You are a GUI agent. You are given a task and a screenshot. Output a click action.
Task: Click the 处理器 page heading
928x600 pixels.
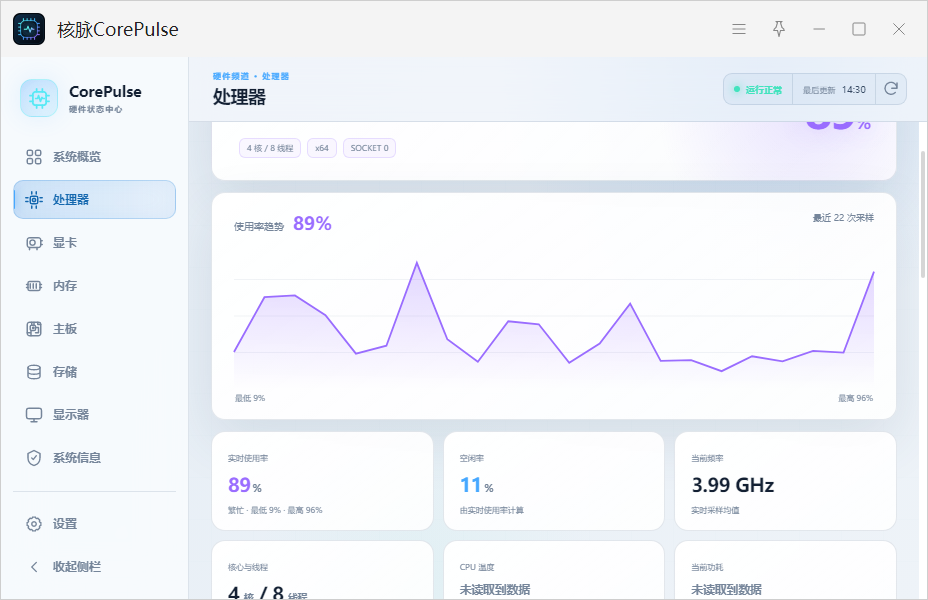pos(239,97)
